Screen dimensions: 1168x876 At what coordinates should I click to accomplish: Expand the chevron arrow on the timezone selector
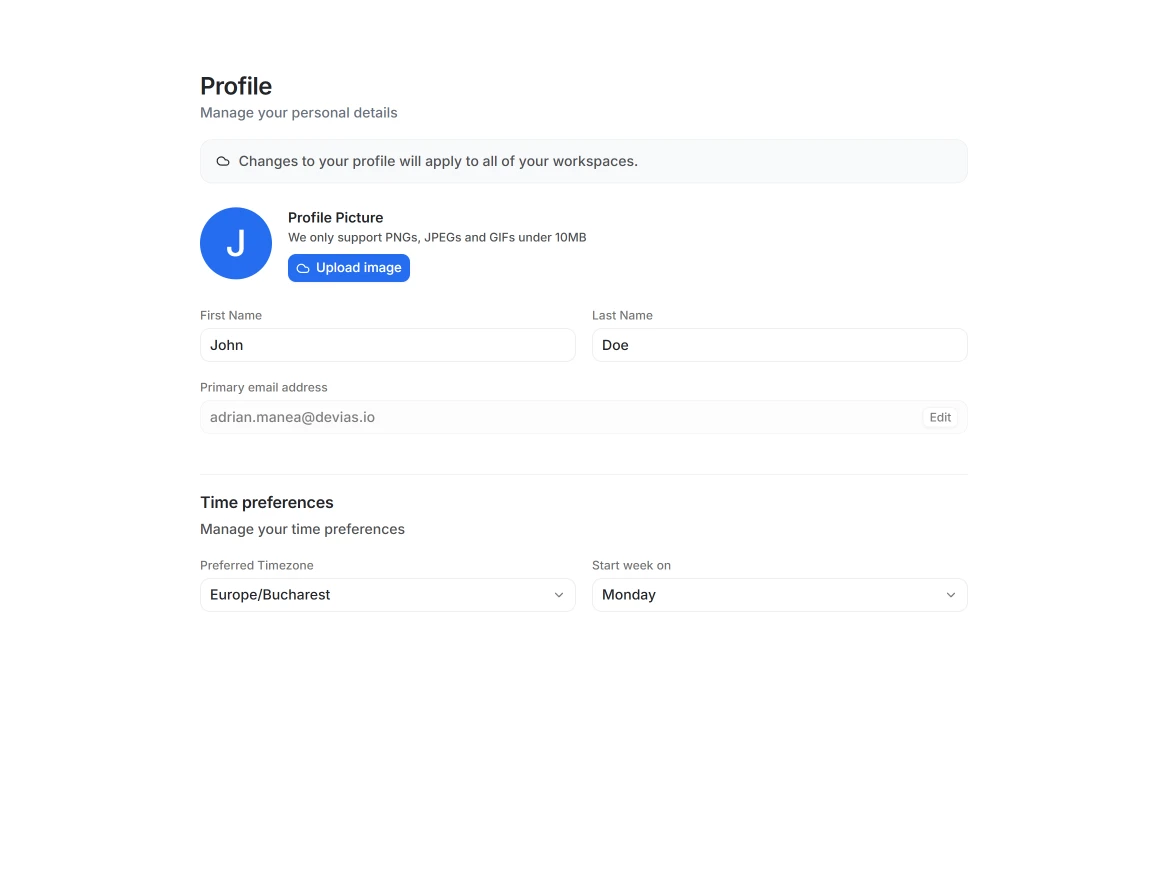[x=559, y=595]
